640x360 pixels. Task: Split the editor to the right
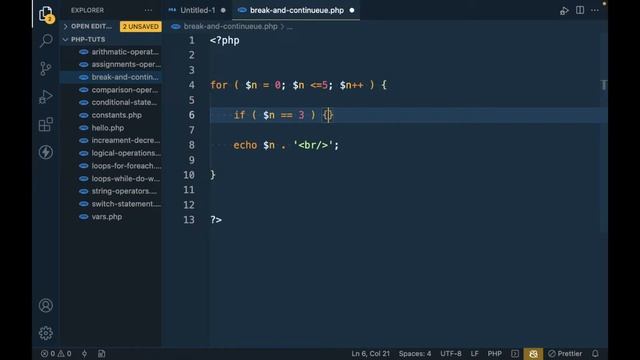tap(580, 10)
